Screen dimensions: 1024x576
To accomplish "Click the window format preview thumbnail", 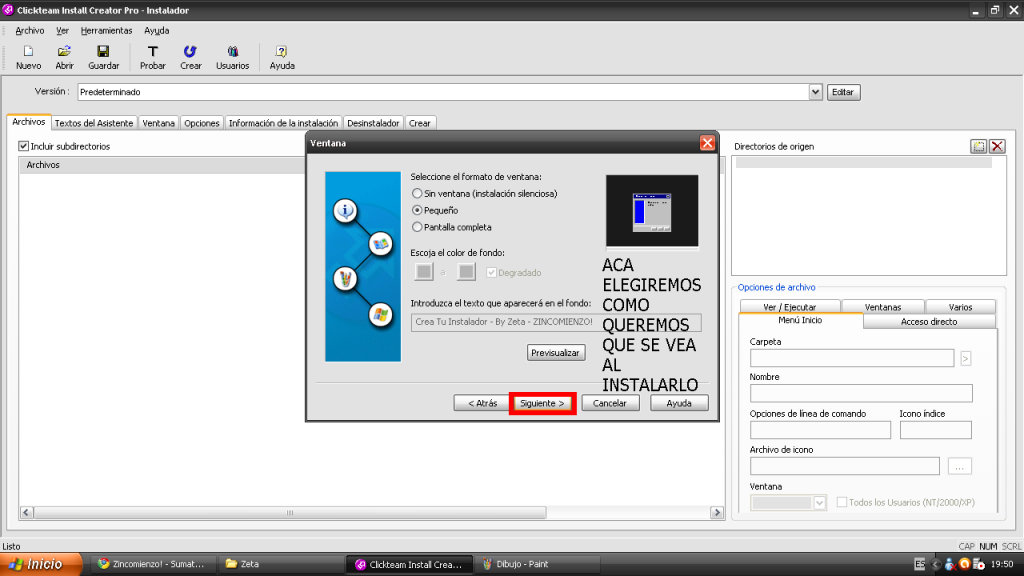I will click(652, 210).
